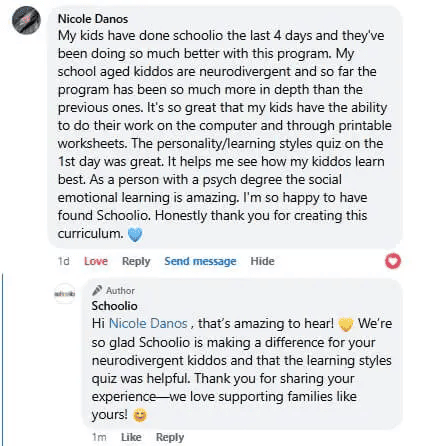
Task: Click the smiling face emoji after yours
Action: pos(140,415)
